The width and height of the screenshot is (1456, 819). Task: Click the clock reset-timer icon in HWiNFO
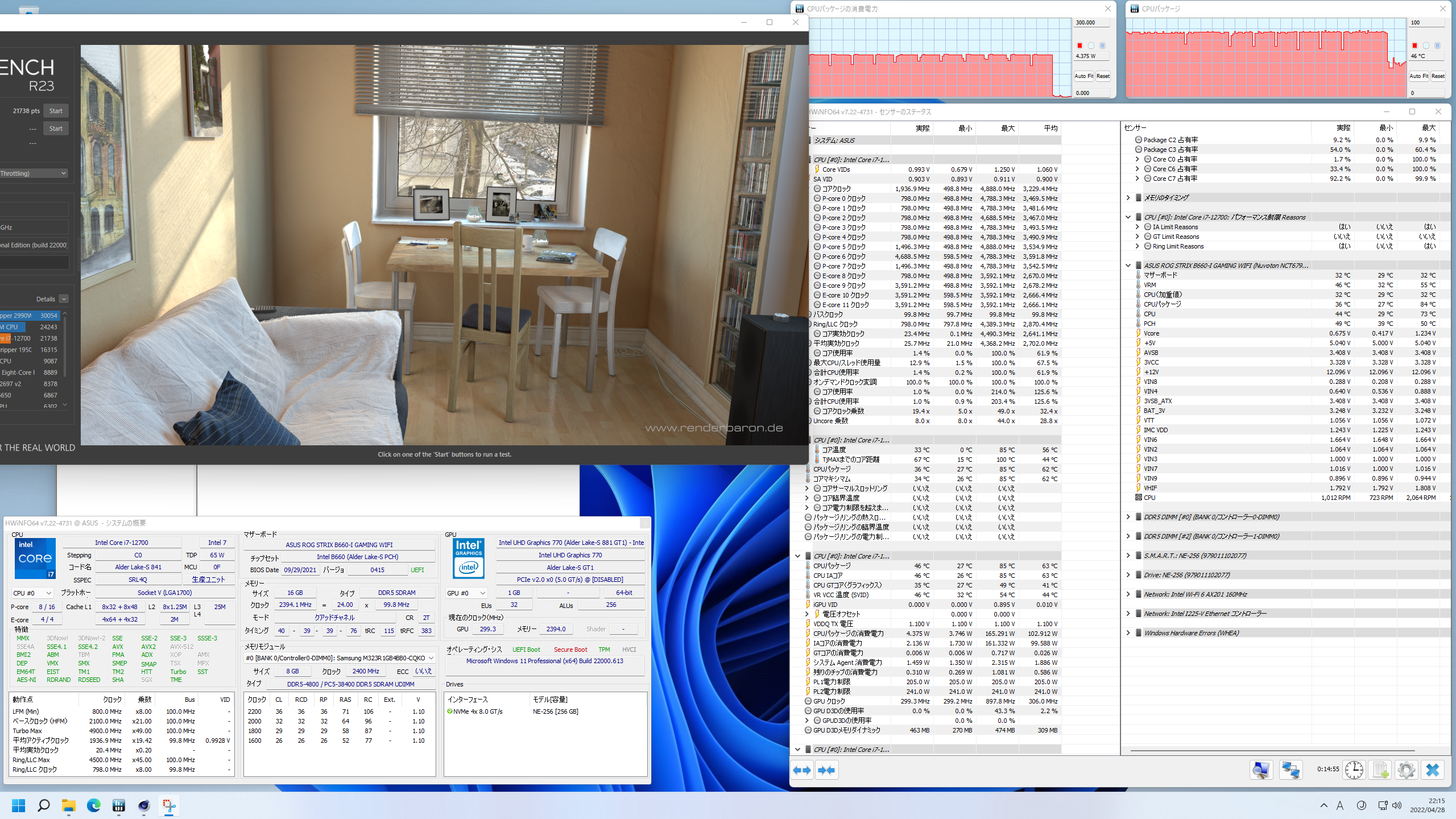tap(1354, 770)
